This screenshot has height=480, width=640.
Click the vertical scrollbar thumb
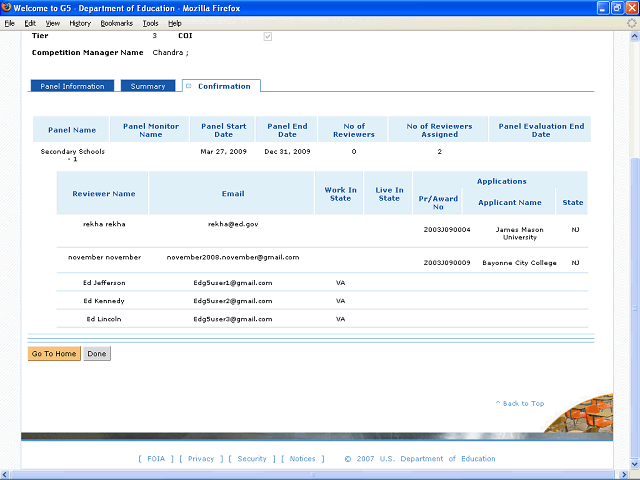click(635, 308)
